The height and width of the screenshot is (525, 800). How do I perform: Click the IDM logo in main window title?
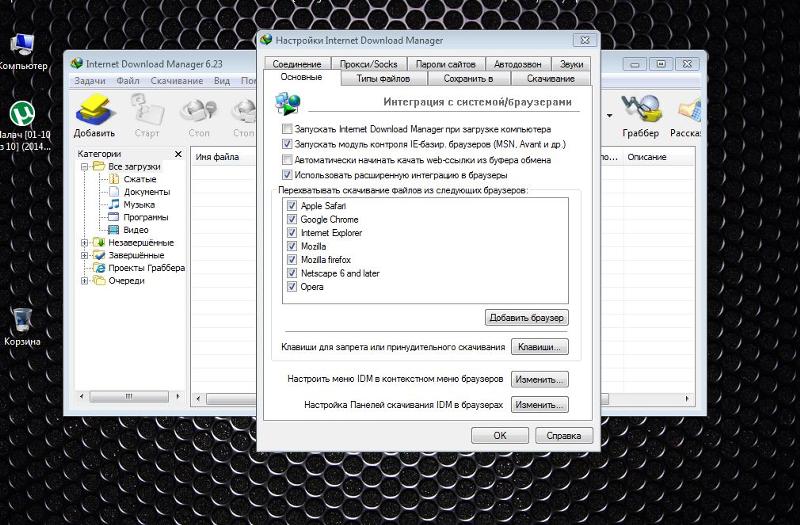pos(77,63)
